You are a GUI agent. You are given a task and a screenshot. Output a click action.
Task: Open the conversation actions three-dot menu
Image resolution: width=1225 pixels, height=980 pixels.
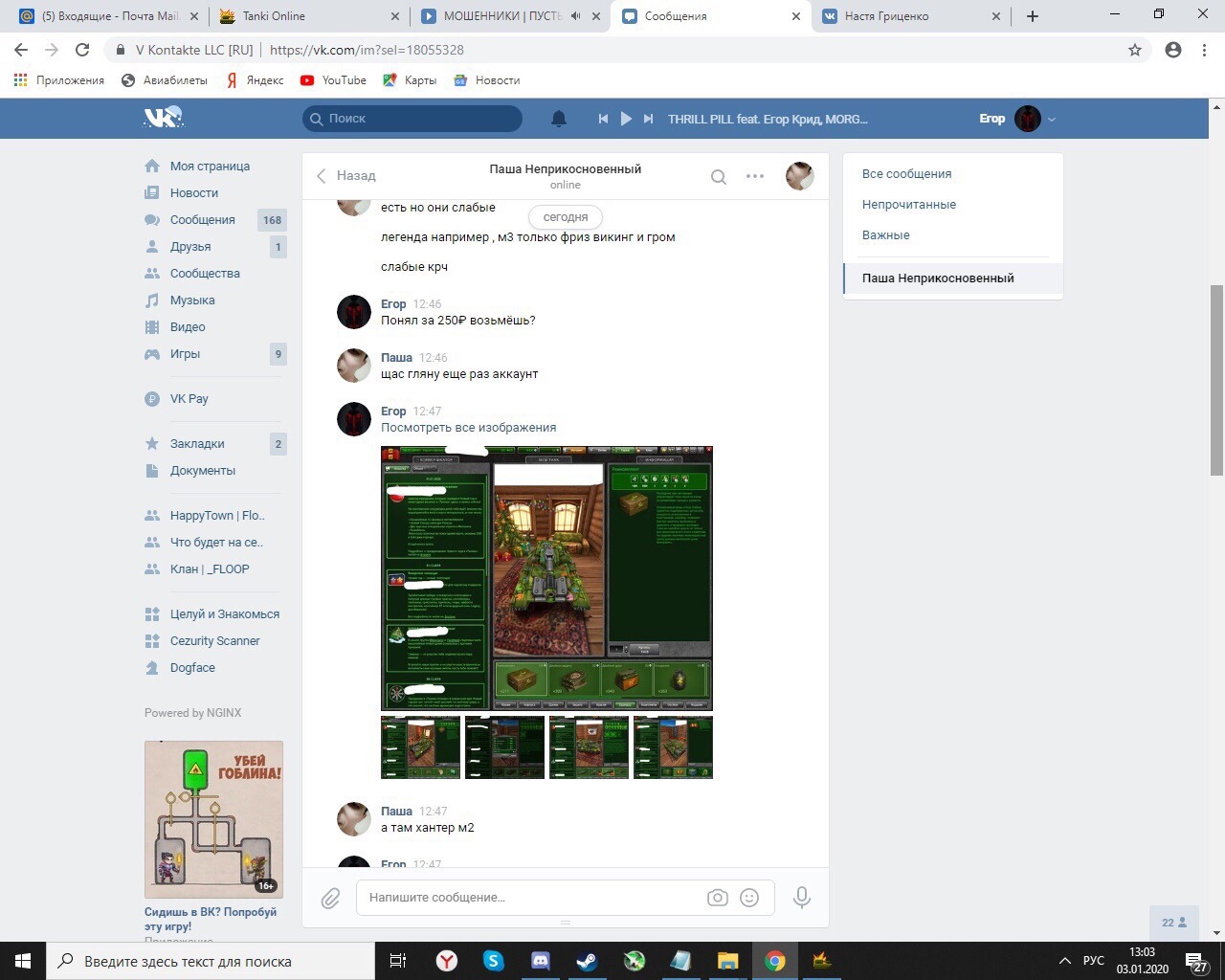pyautogui.click(x=755, y=176)
